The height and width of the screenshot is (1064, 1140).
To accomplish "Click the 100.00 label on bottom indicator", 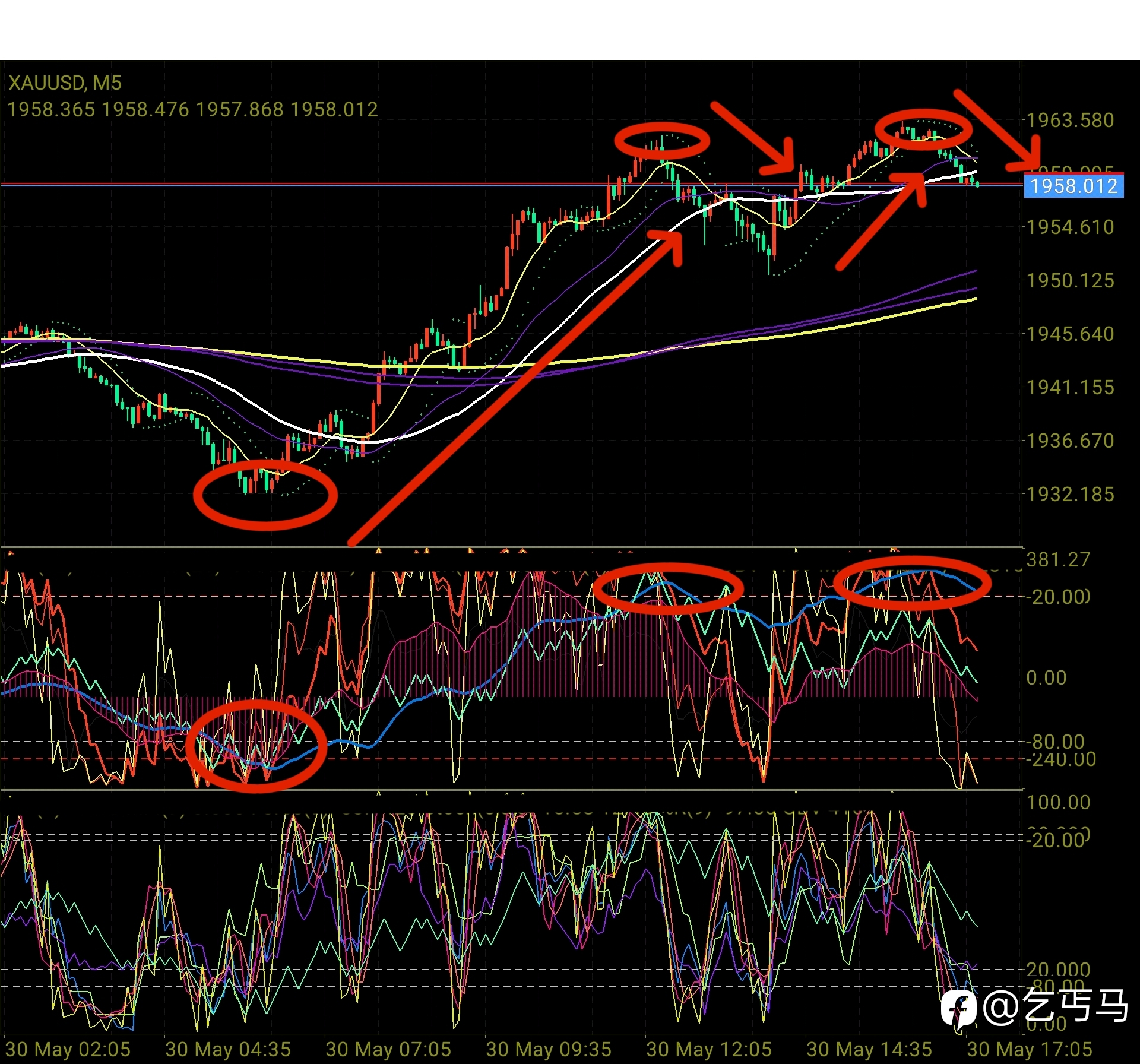I will pyautogui.click(x=1058, y=803).
